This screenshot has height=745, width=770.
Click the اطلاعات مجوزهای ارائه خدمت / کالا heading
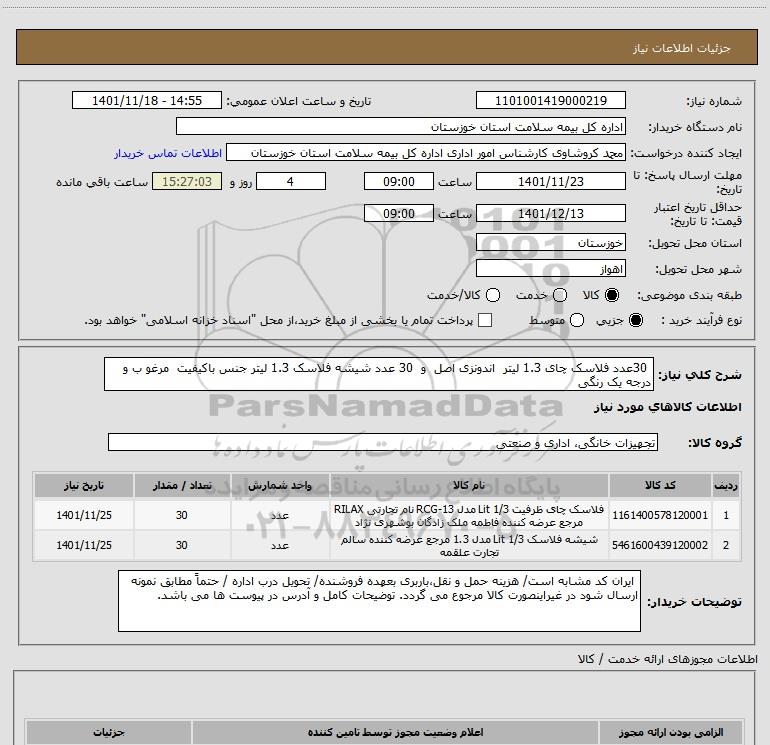(x=667, y=659)
